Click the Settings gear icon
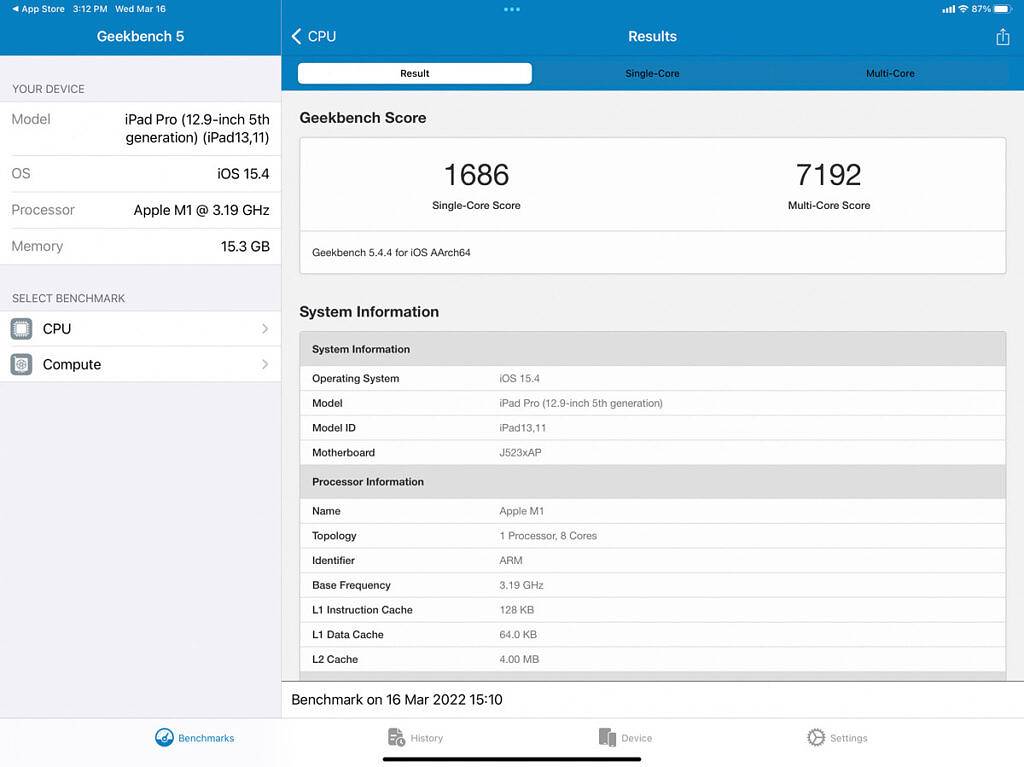 (816, 738)
